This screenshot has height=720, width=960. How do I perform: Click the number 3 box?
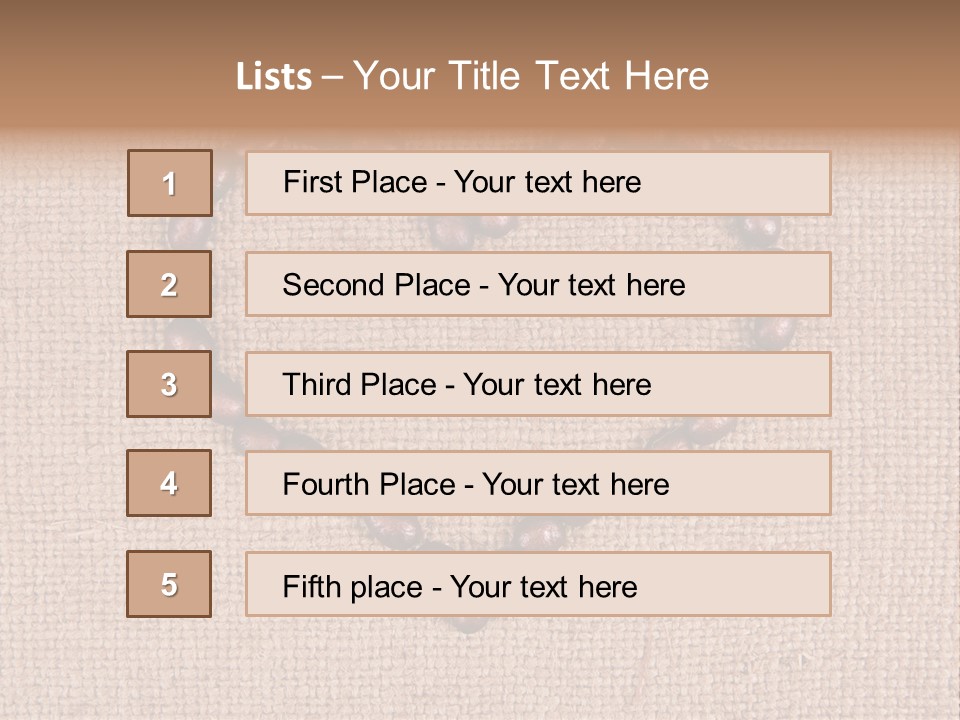169,384
